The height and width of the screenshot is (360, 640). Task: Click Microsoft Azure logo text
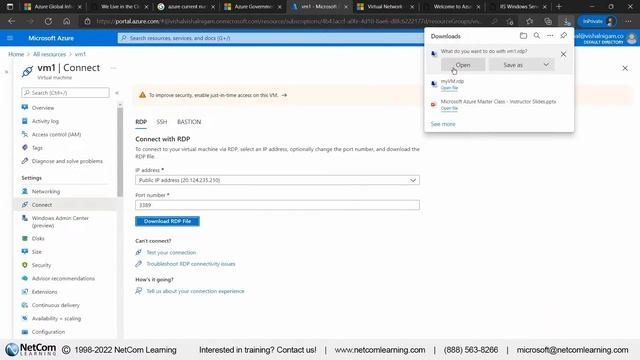click(x=51, y=38)
